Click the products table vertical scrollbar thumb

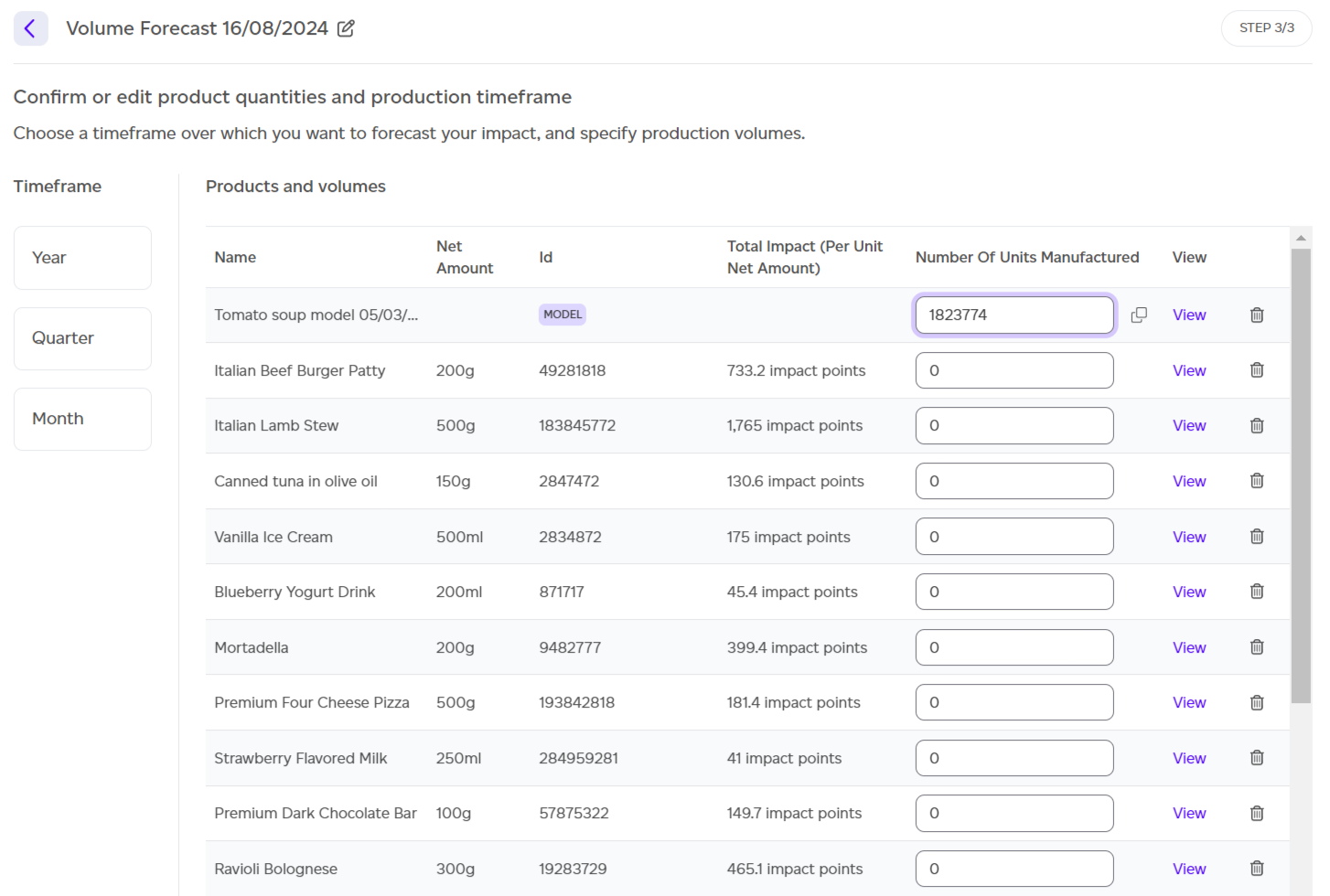[x=1301, y=475]
